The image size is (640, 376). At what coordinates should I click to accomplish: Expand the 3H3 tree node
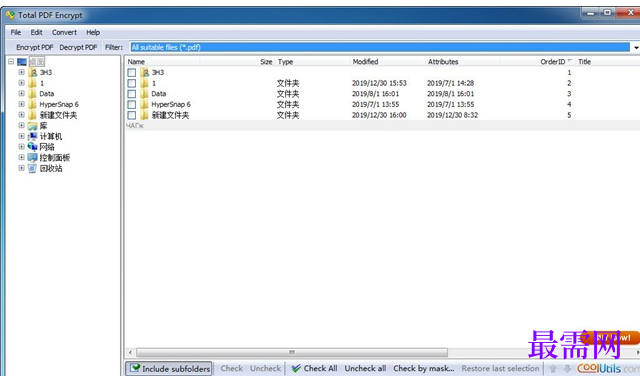(22, 72)
